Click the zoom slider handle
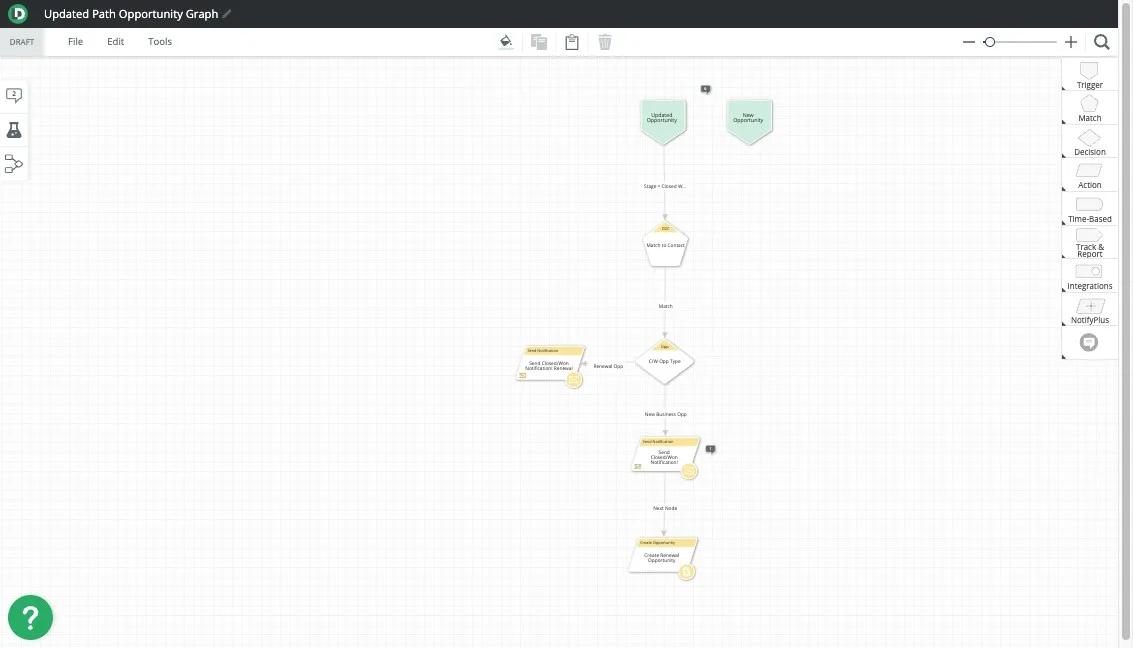This screenshot has width=1133, height=648. coord(989,42)
